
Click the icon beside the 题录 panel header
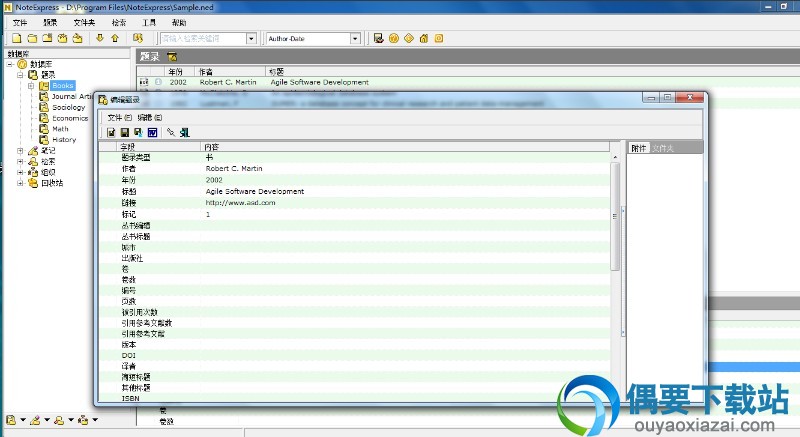click(x=172, y=57)
